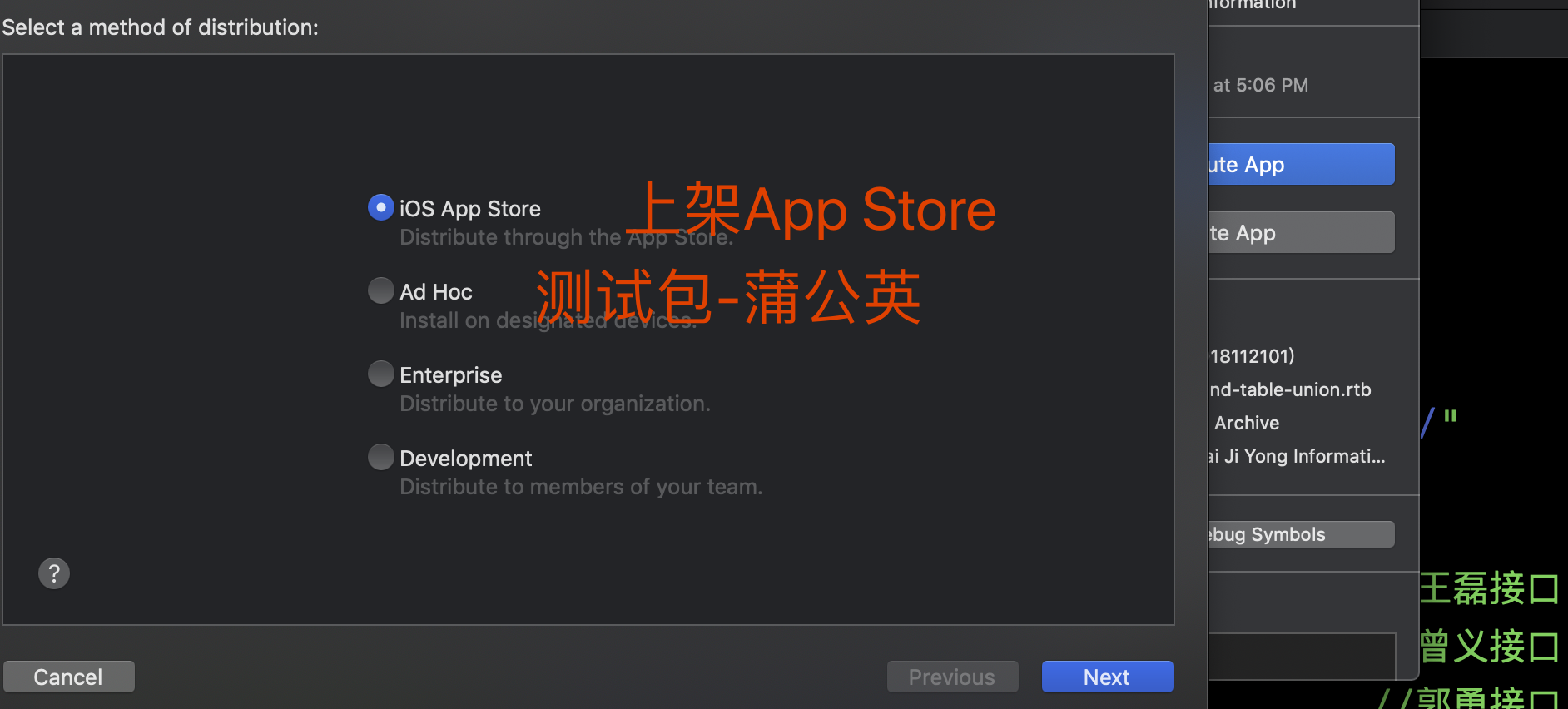Choose the Ad Hoc distribution option
The image size is (1568, 709).
click(x=381, y=290)
